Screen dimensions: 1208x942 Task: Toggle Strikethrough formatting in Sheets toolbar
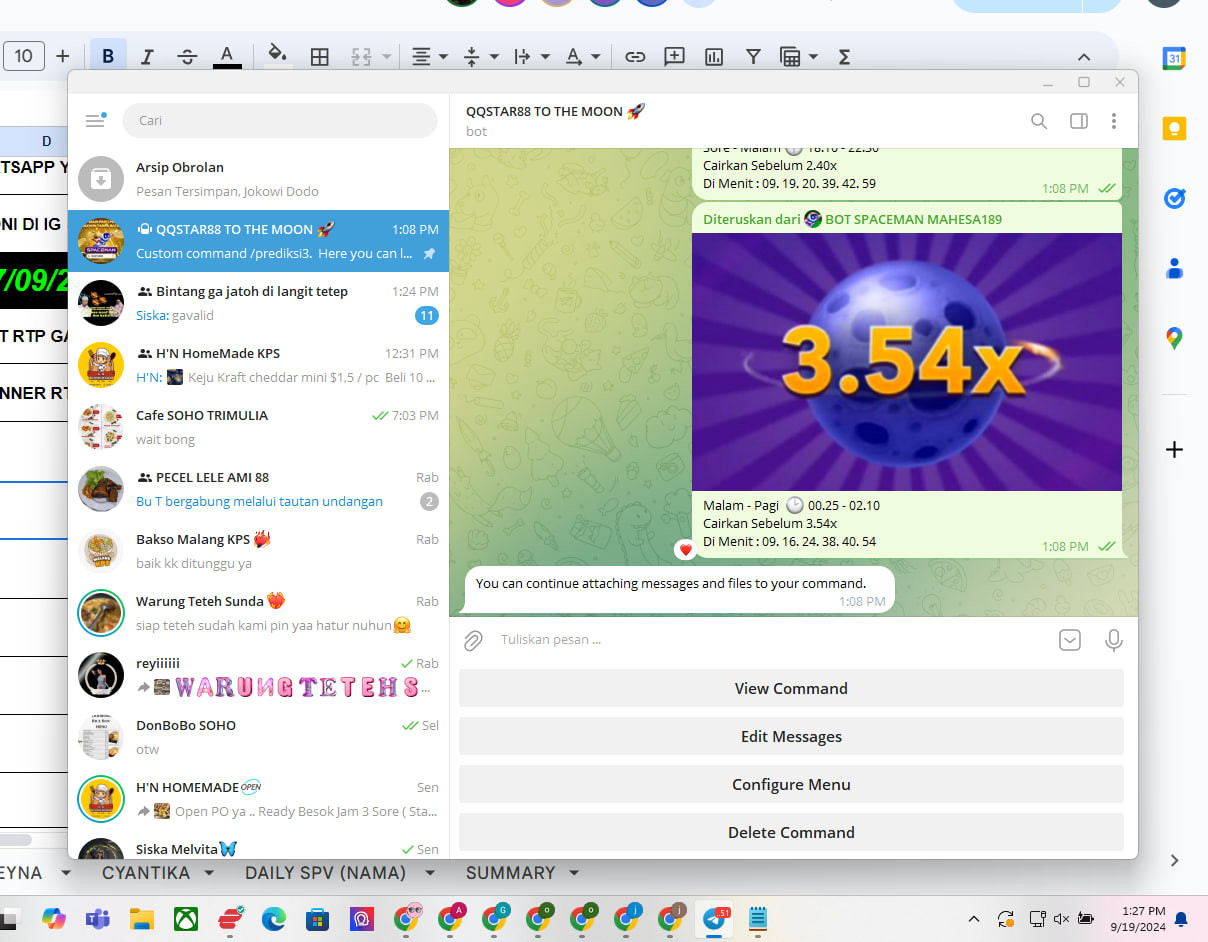187,57
